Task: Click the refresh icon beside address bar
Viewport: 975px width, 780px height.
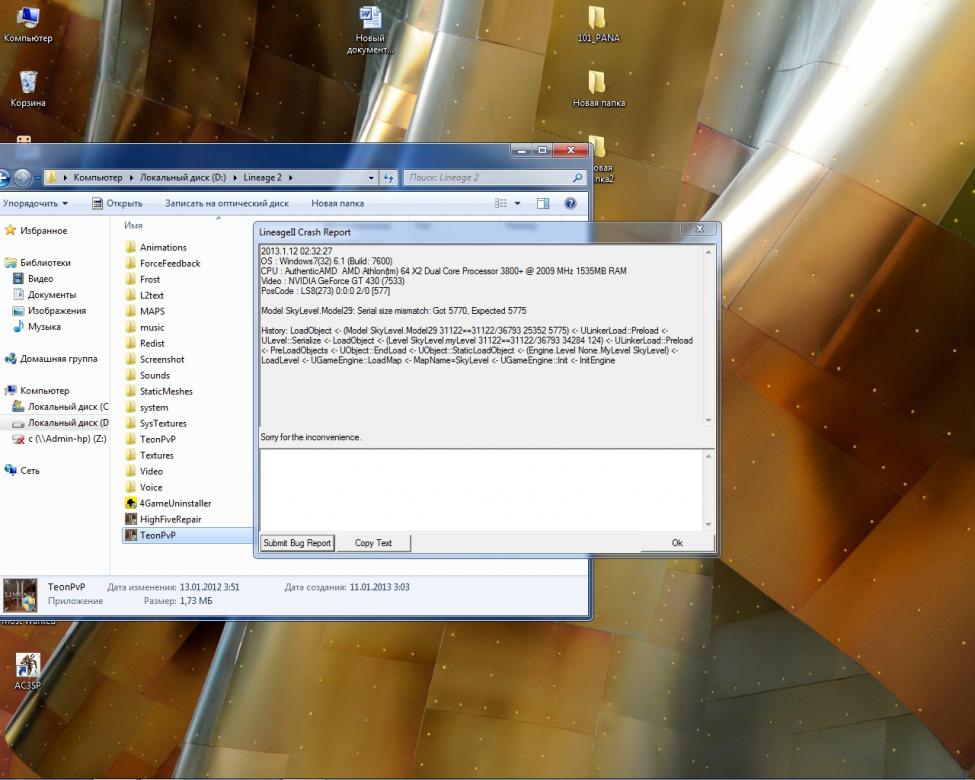Action: 388,178
